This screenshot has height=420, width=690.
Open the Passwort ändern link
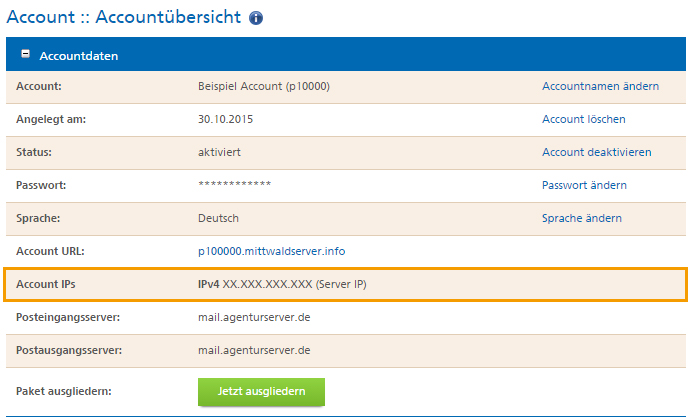click(x=584, y=185)
